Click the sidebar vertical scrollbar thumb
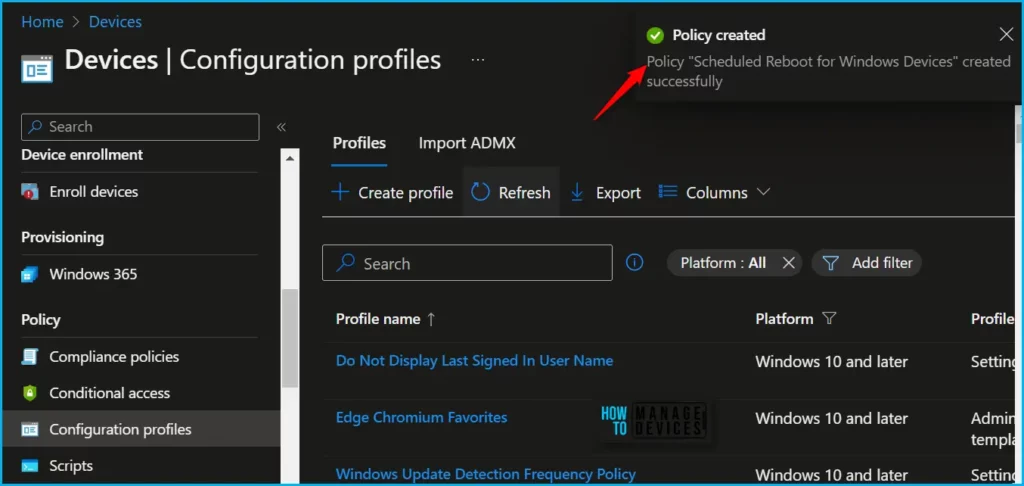The height and width of the screenshot is (486, 1024). point(289,338)
